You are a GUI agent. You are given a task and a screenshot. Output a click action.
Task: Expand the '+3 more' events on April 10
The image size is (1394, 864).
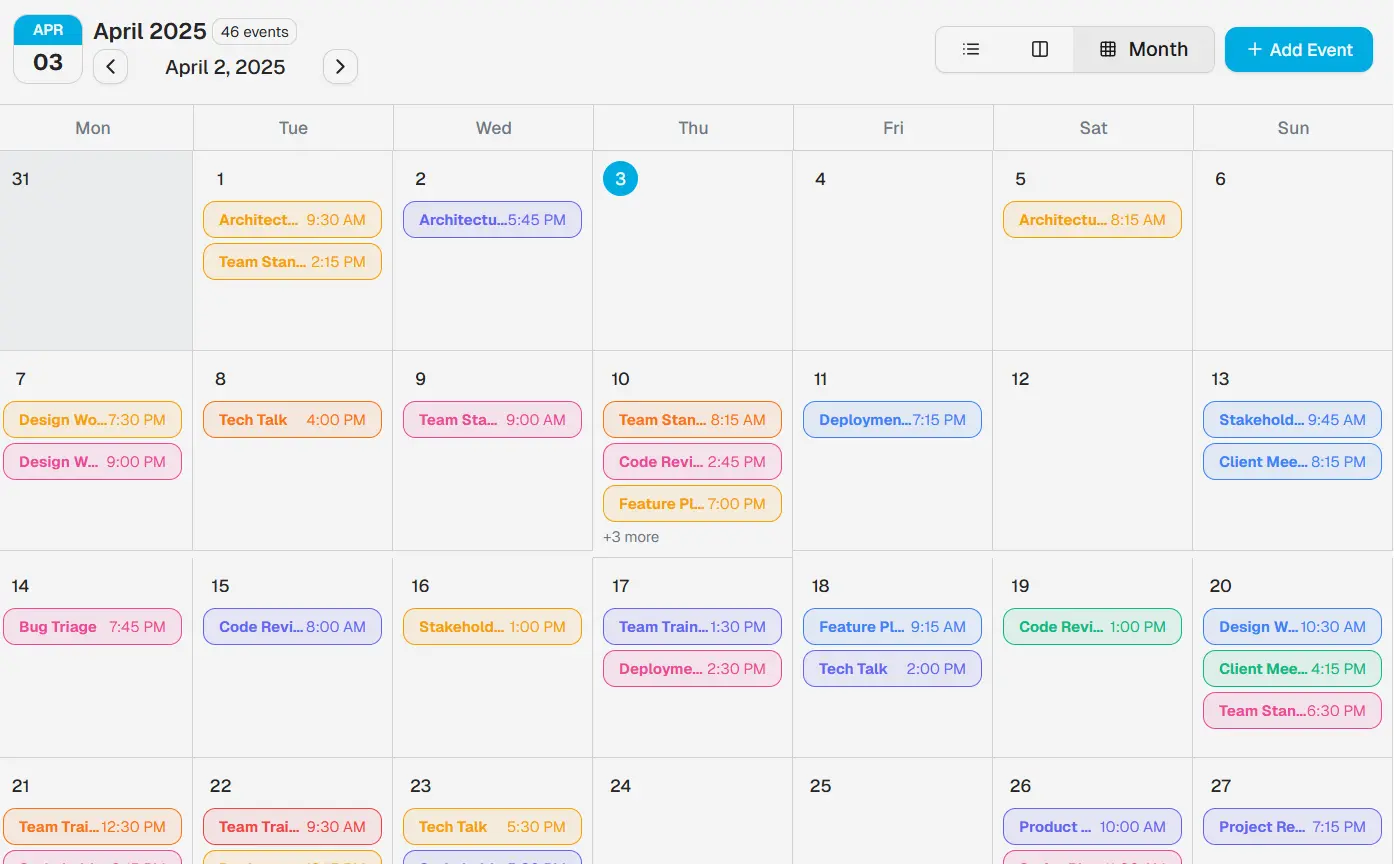point(631,537)
